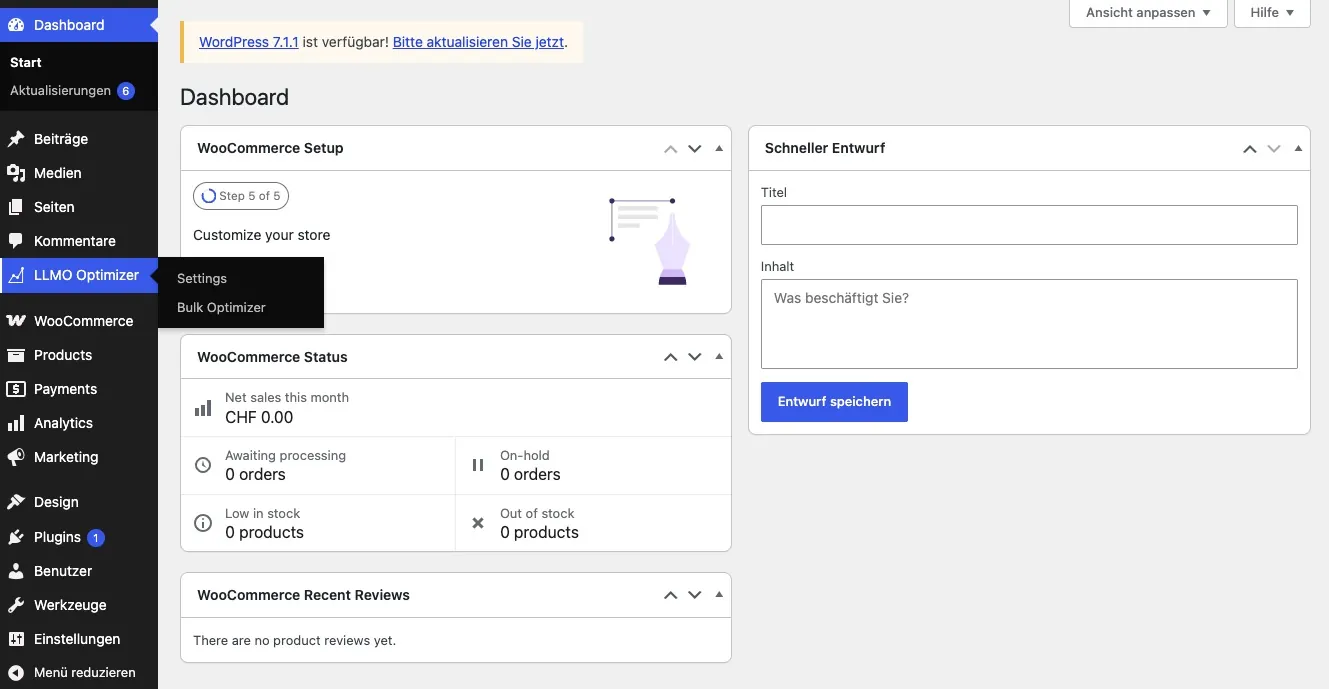Open the Design brush icon
This screenshot has height=689, width=1329.
(x=16, y=502)
